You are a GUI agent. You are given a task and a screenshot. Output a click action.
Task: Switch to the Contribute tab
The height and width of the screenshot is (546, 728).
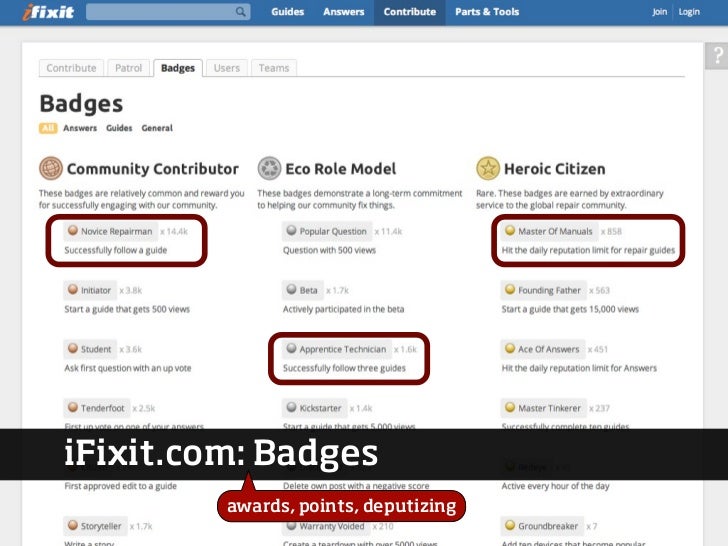click(71, 68)
